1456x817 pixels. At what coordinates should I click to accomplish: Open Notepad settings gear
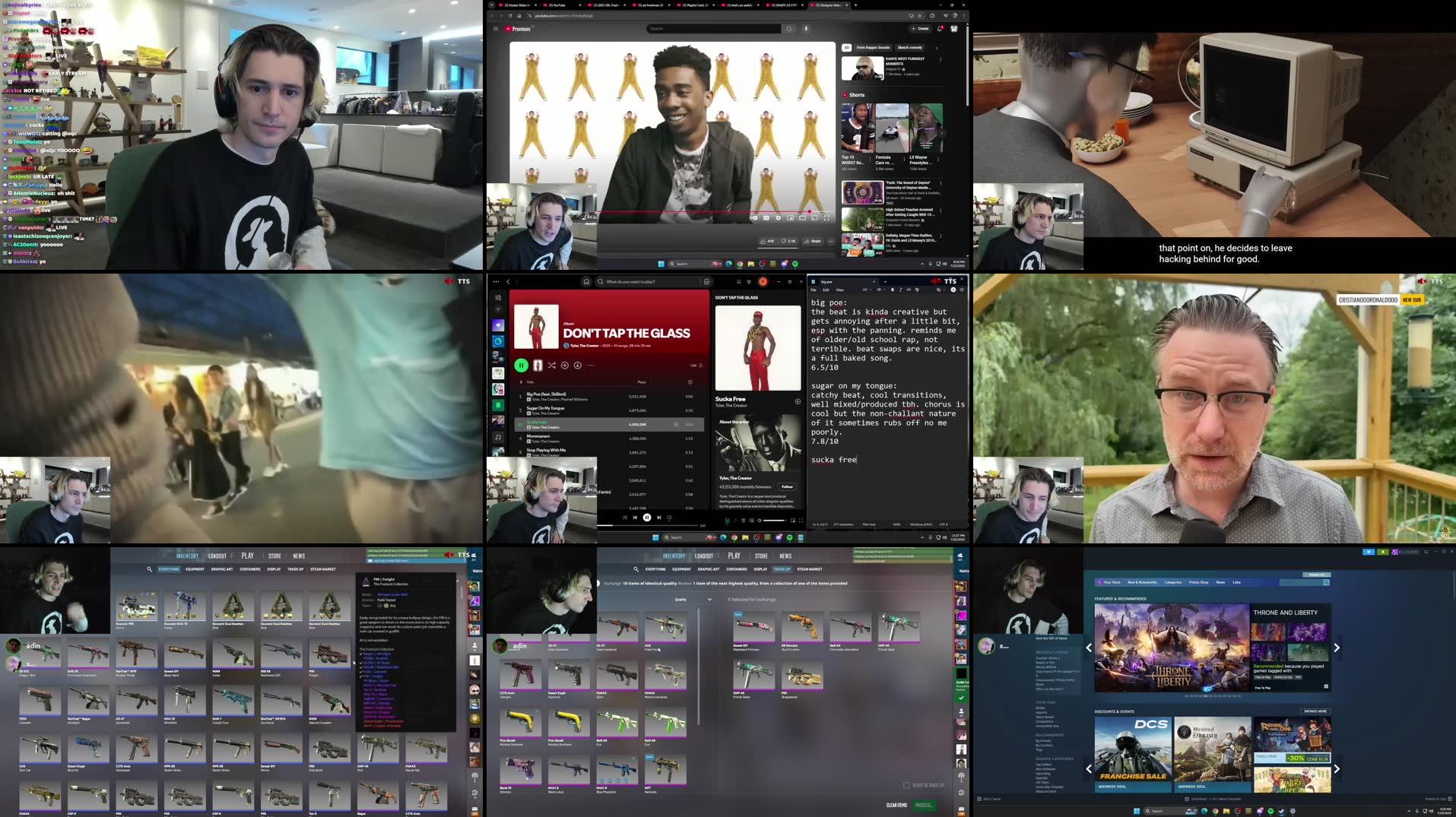[x=961, y=290]
